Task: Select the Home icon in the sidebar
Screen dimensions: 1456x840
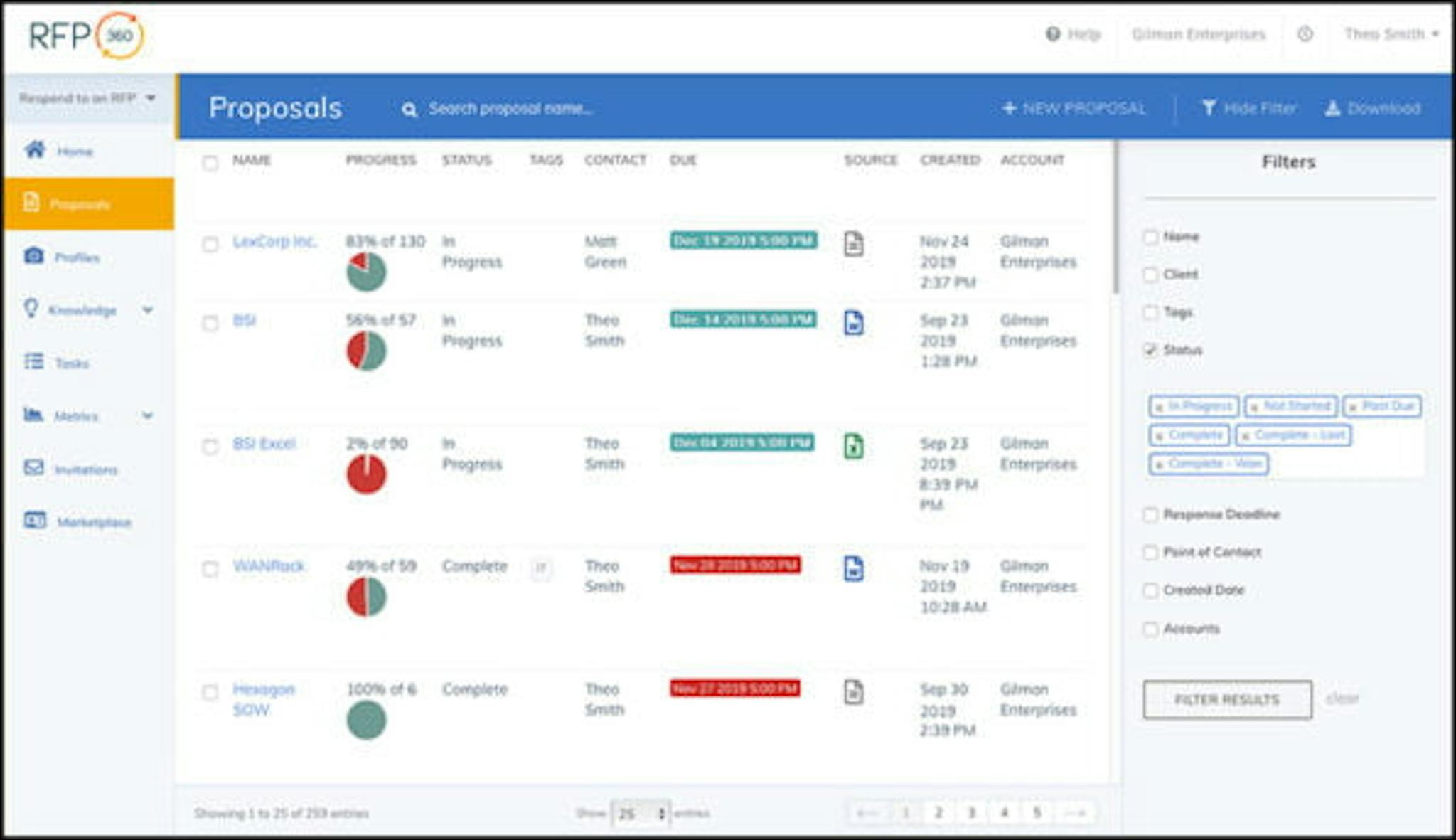Action: [35, 151]
